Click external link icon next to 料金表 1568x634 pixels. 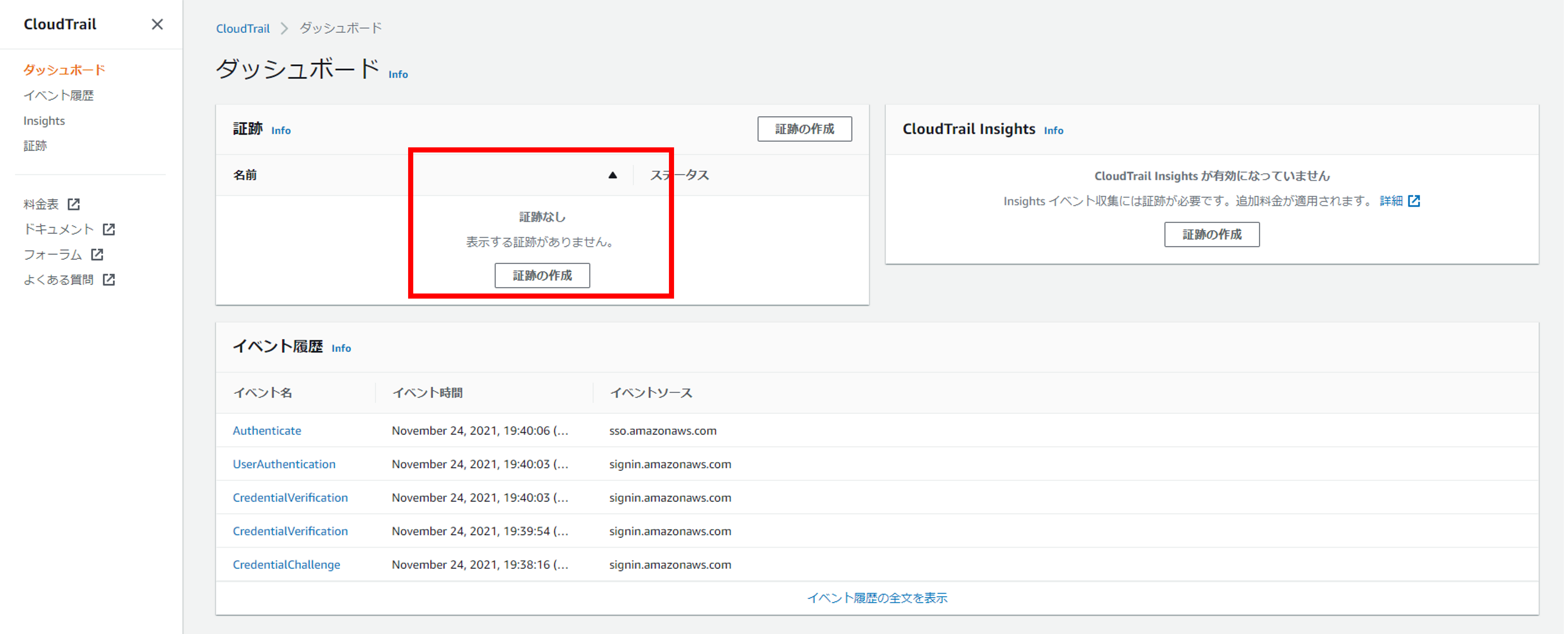coord(74,204)
